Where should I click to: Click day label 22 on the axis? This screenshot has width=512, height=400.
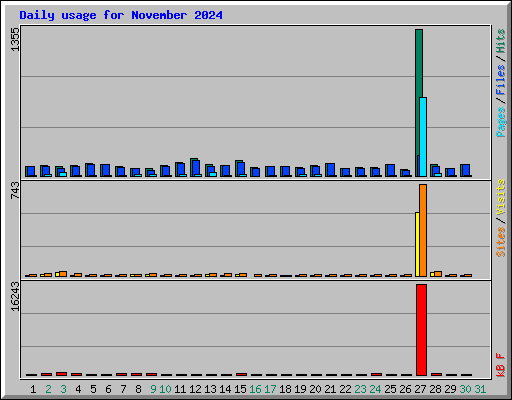pos(345,389)
